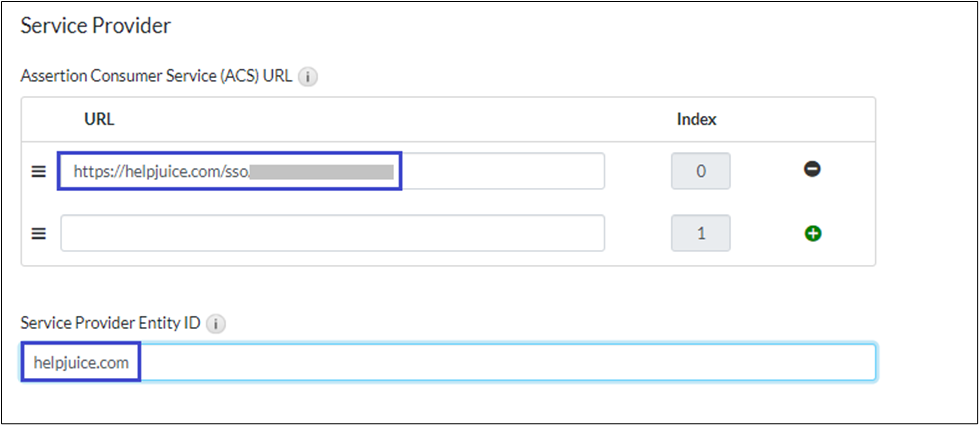Grab the drag handle of the helpjuice URL row
Screen dimensions: 979x425
[39, 171]
